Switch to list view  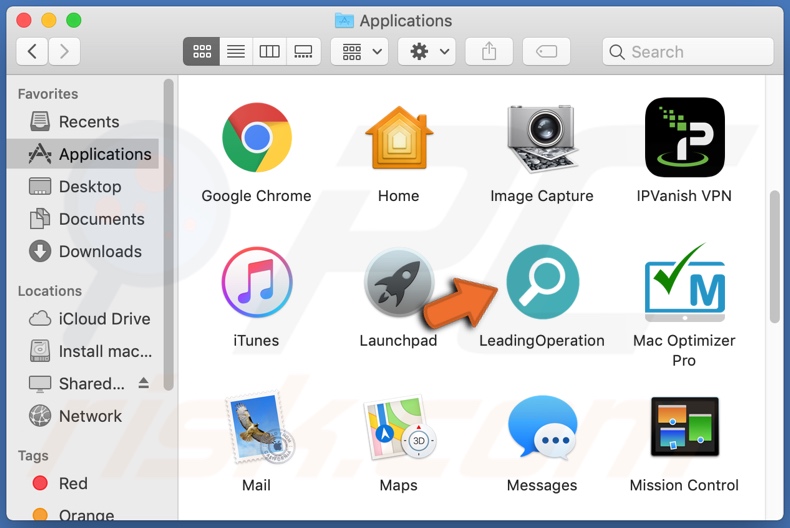236,51
